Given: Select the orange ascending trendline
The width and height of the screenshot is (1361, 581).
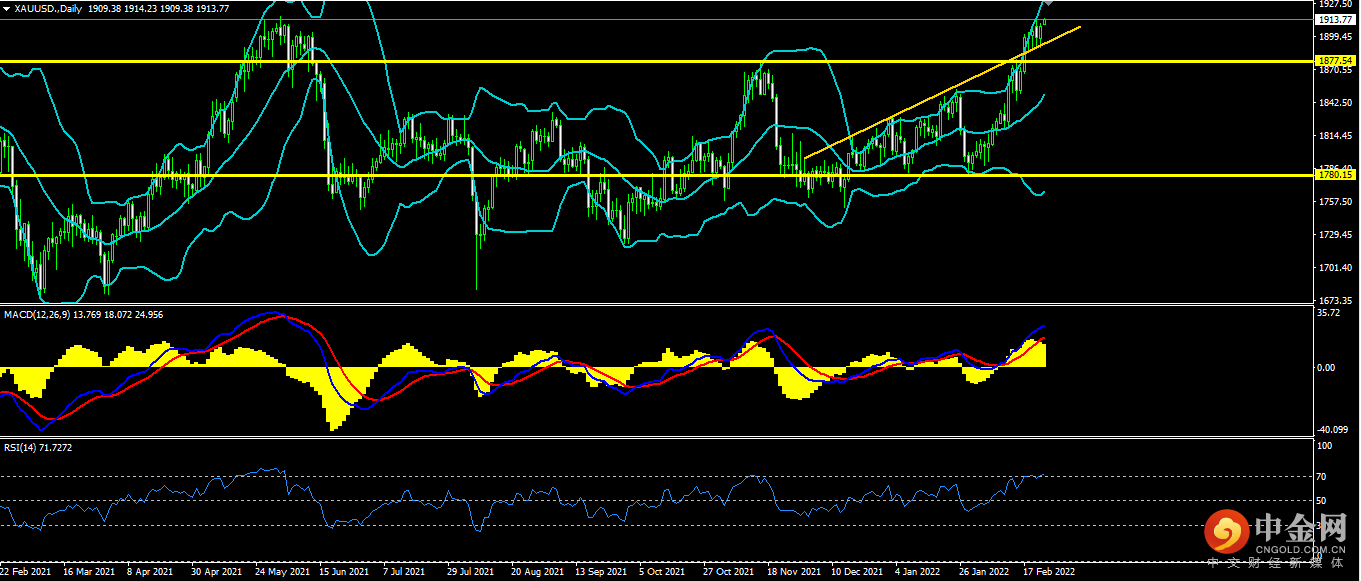Looking at the screenshot, I should (943, 92).
